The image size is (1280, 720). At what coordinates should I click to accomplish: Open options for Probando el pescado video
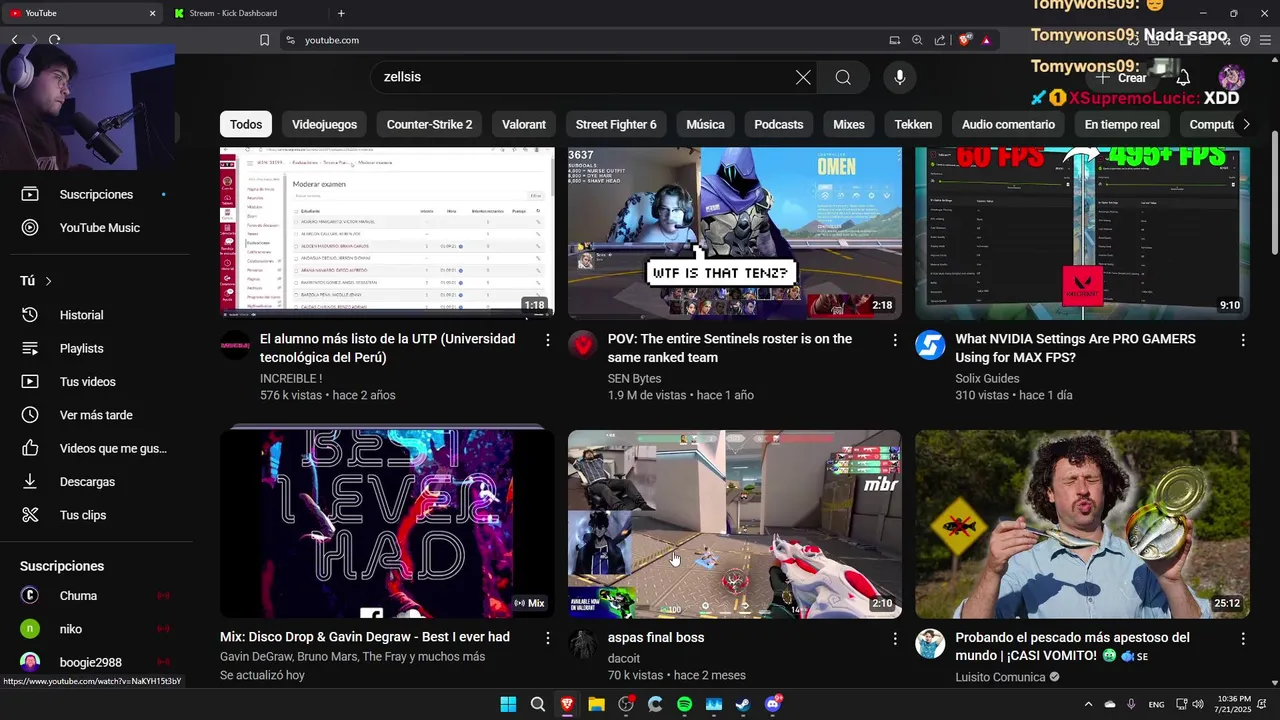point(1243,638)
